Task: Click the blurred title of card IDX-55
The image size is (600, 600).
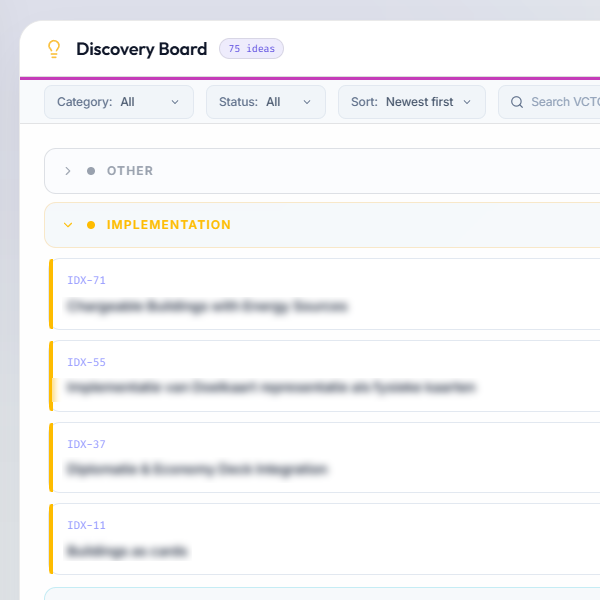Action: [271, 388]
